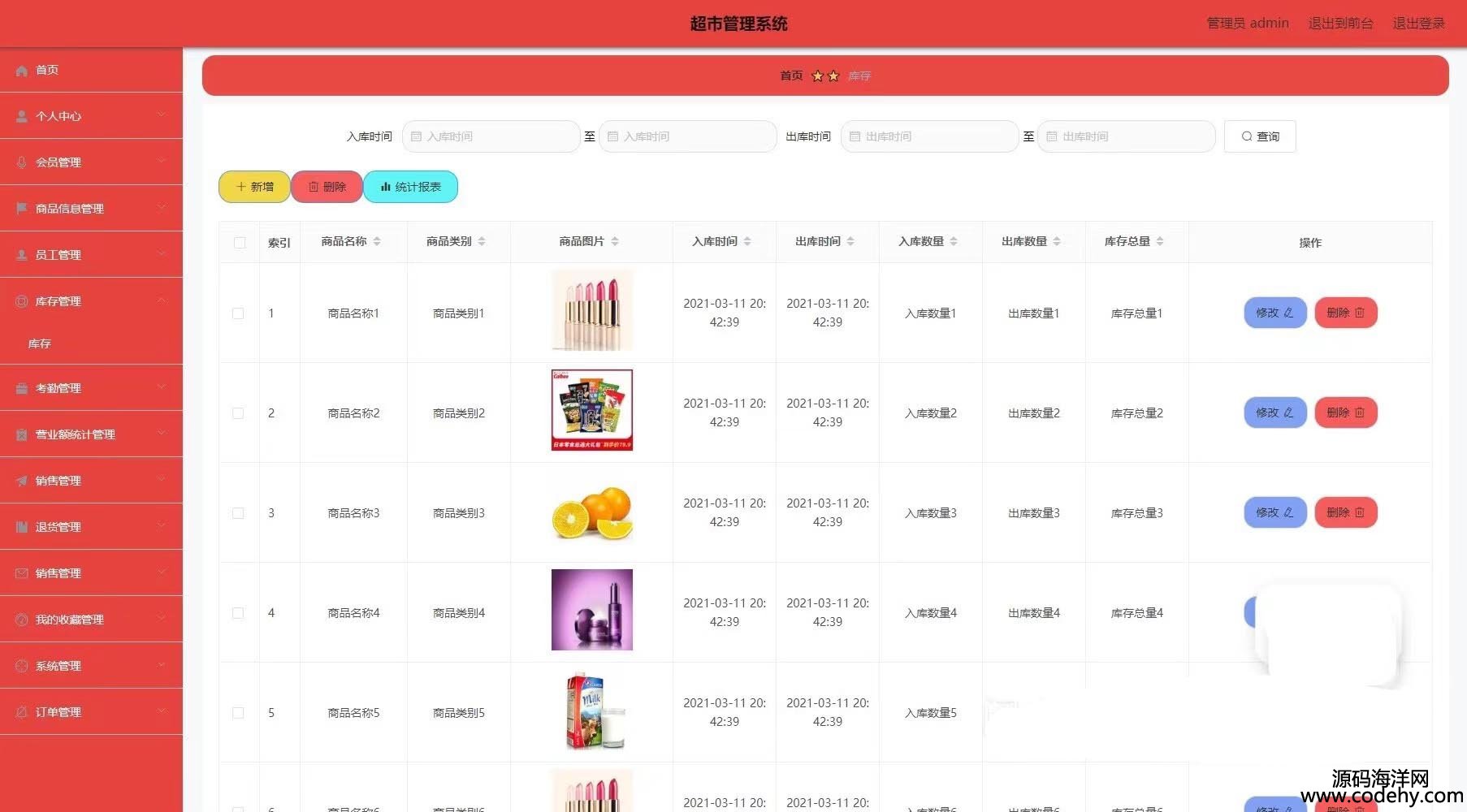Open the 订单管理 sidebar menu
1467x812 pixels.
[91, 712]
